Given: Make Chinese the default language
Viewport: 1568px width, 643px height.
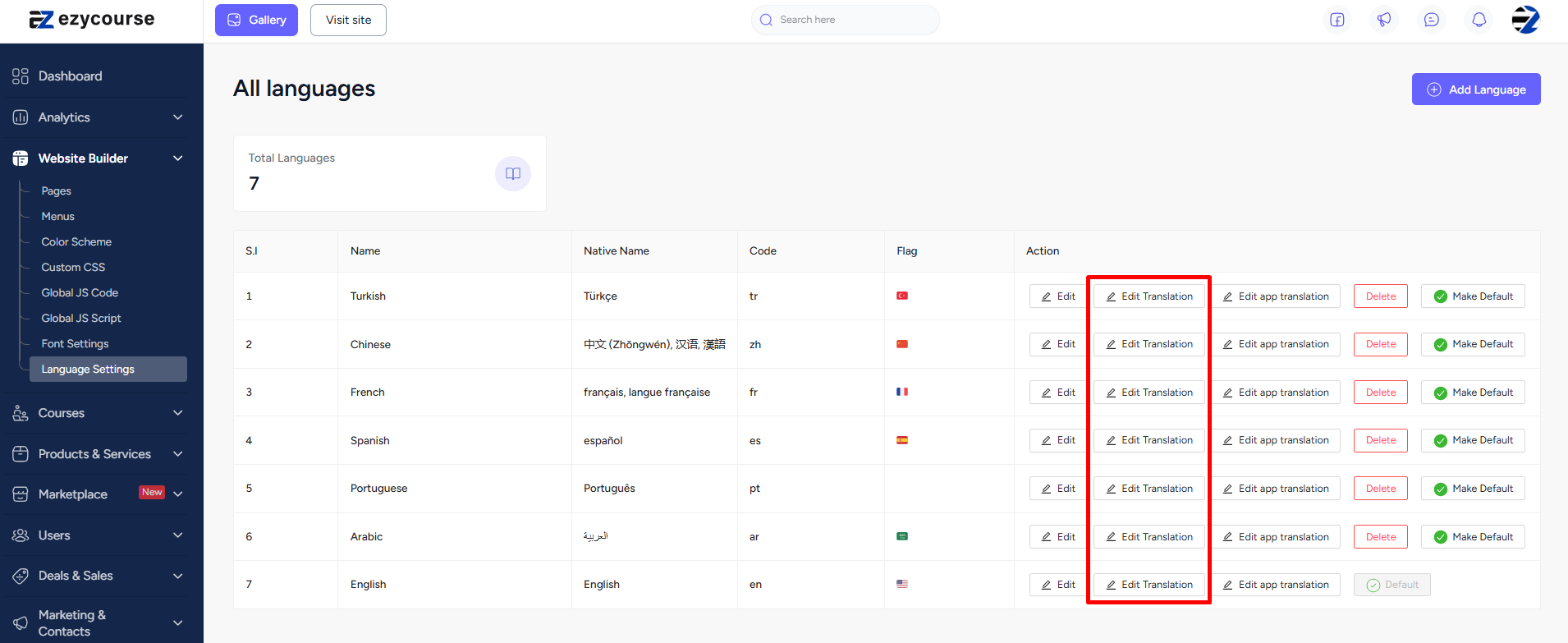Looking at the screenshot, I should [x=1474, y=344].
